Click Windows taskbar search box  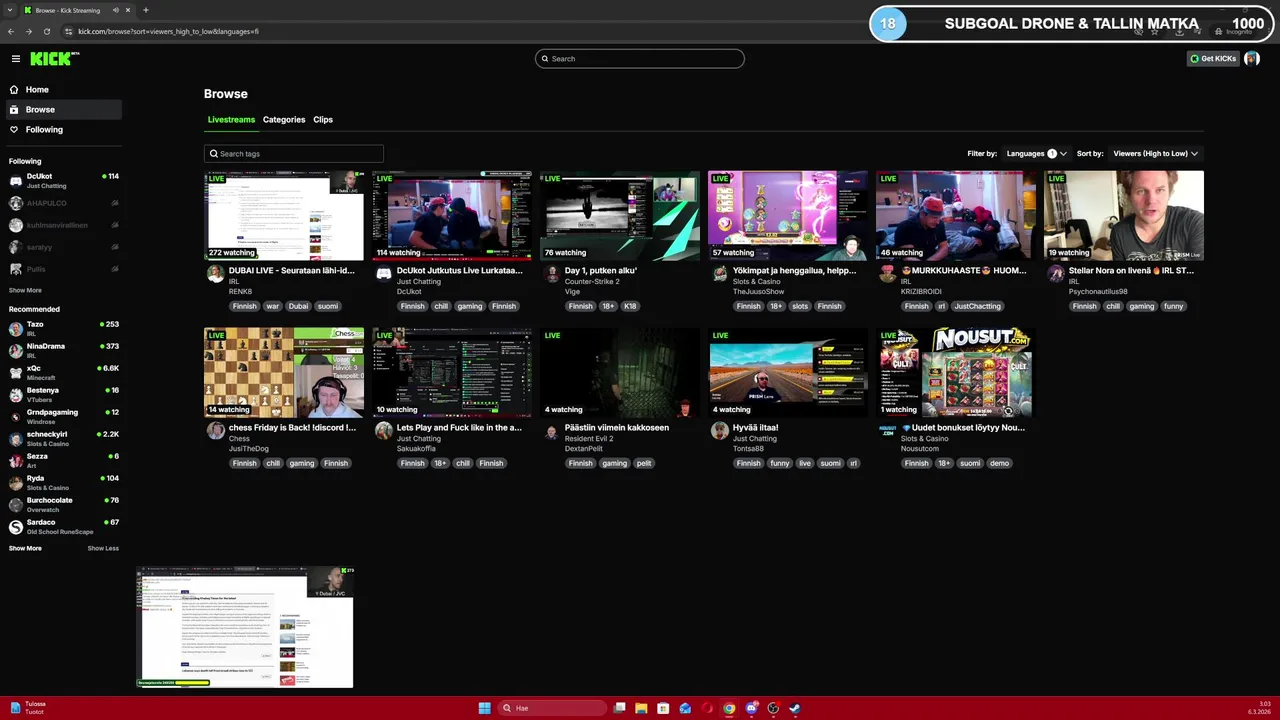pyautogui.click(x=552, y=708)
